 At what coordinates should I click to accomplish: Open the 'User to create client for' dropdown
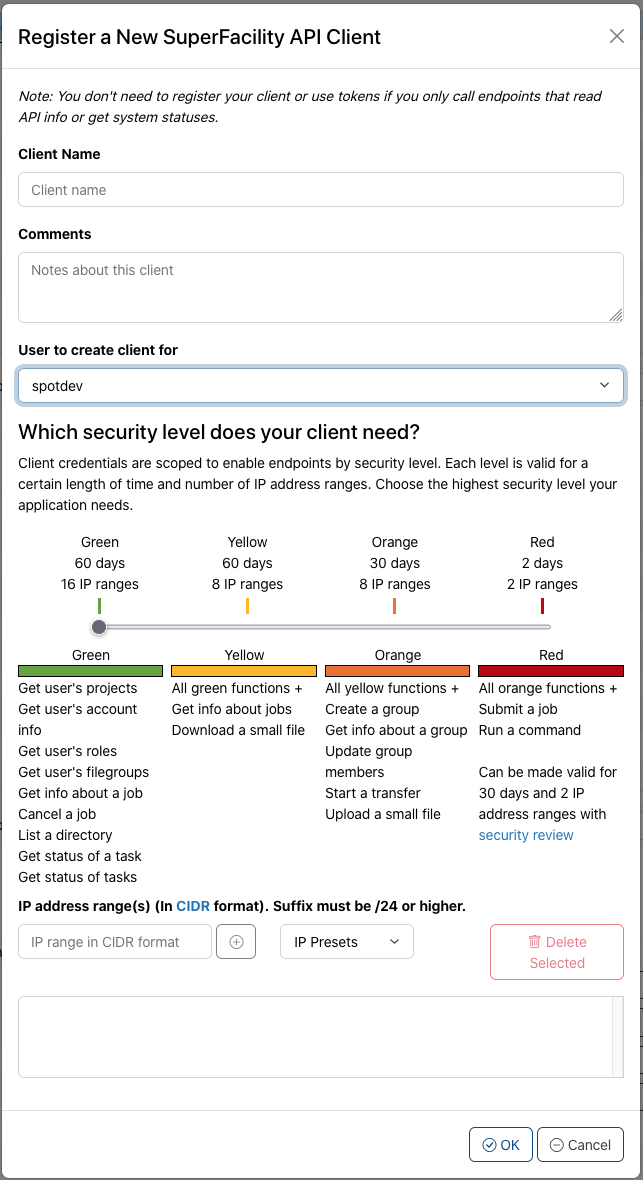tap(320, 385)
